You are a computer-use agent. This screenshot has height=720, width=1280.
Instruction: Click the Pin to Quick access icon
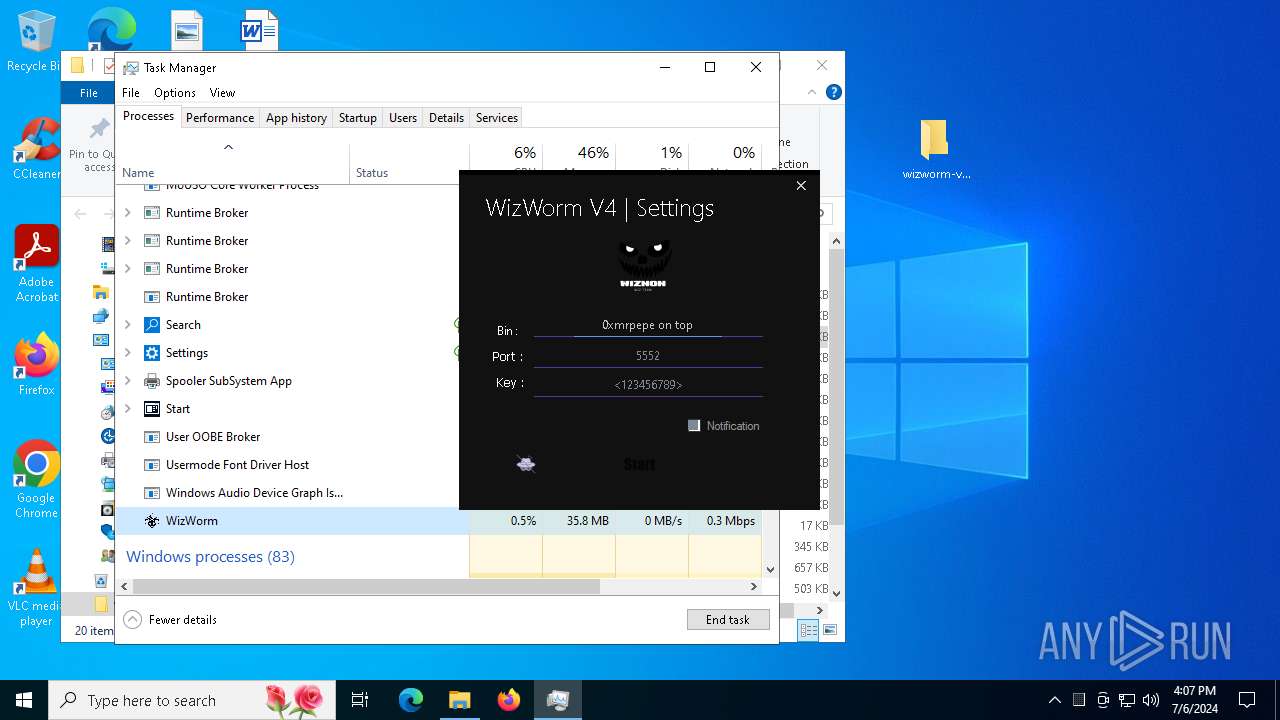coord(99,129)
